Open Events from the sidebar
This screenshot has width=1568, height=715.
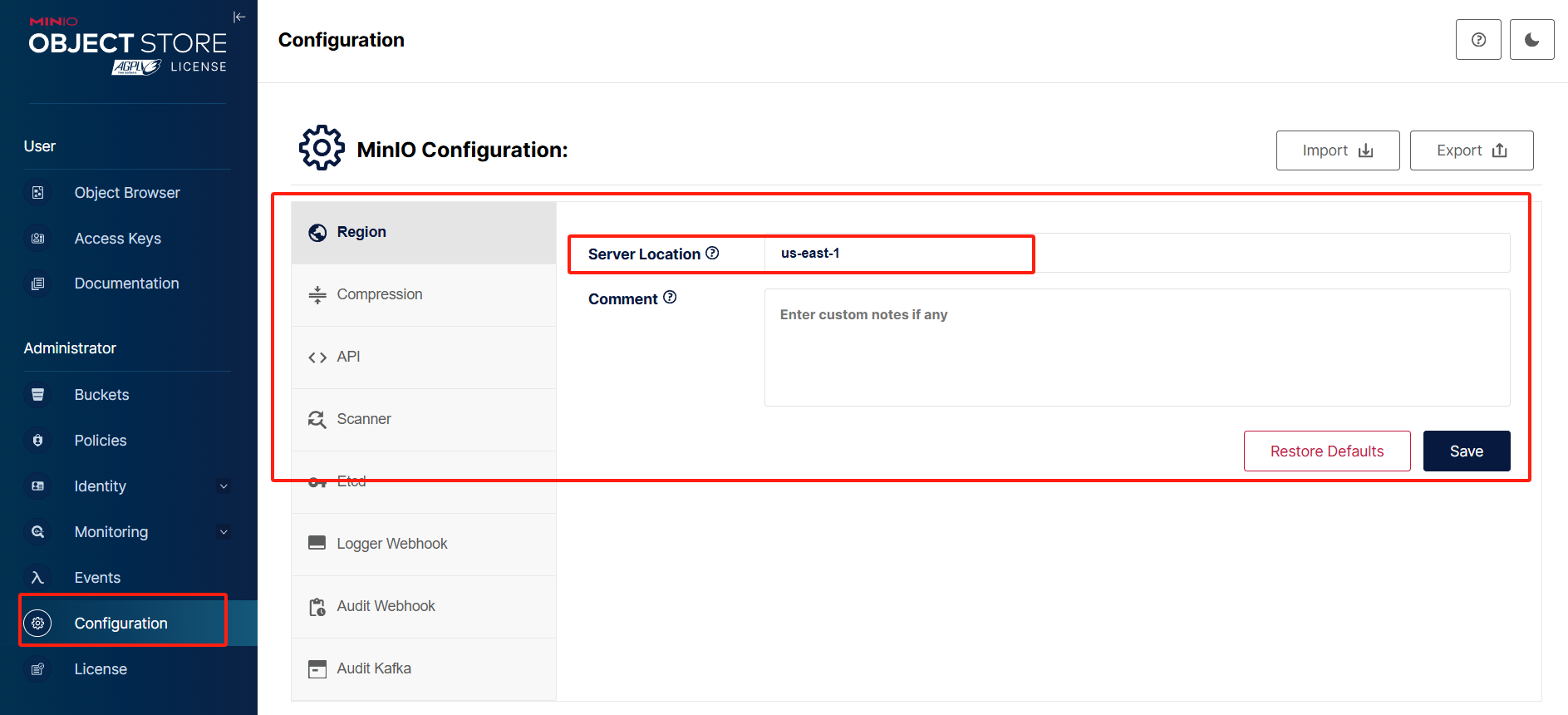(97, 578)
